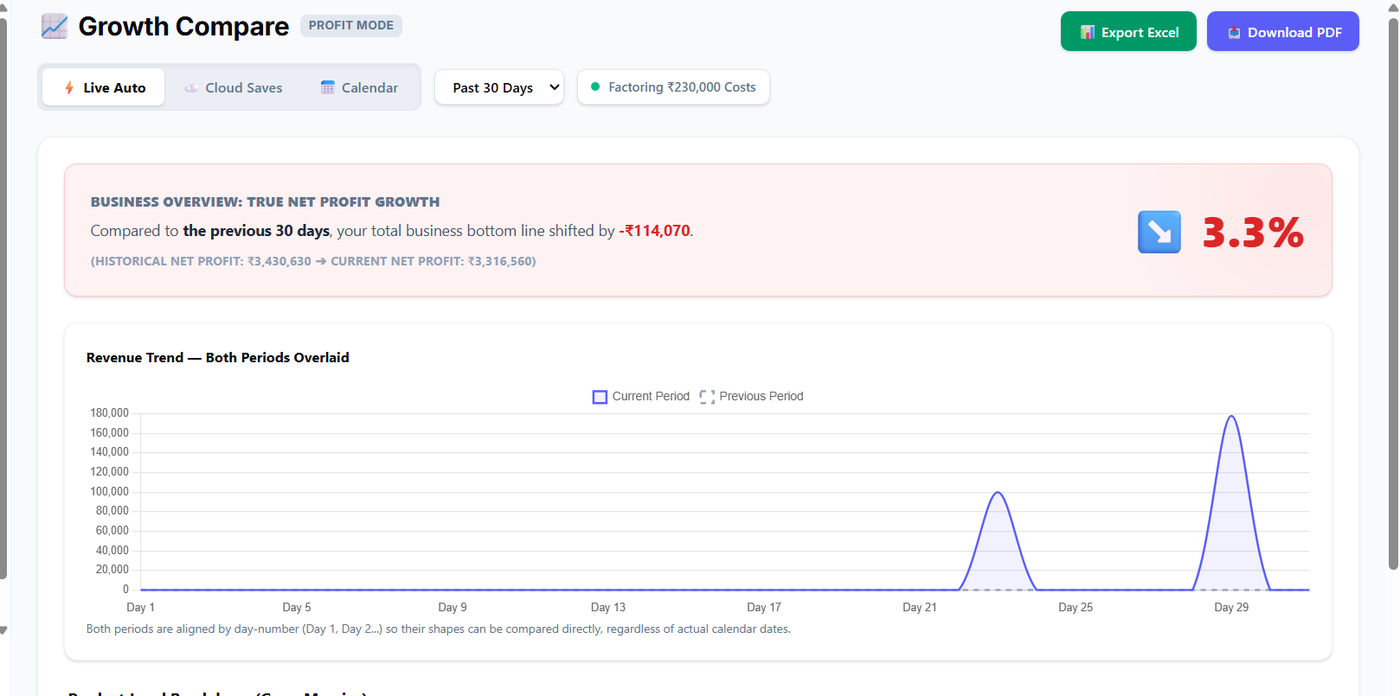The image size is (1400, 696).
Task: Click the 100,000 y-axis value
Action: click(x=109, y=491)
